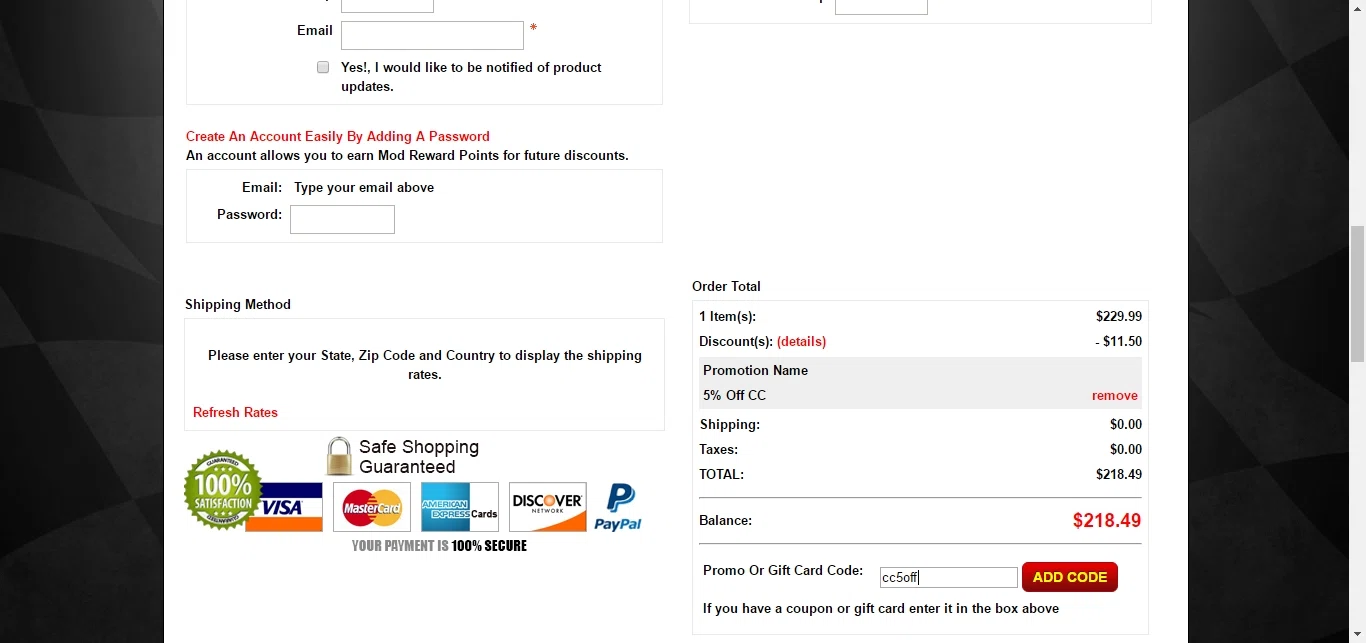Click Create An Account heading link
The height and width of the screenshot is (643, 1366).
pos(338,136)
